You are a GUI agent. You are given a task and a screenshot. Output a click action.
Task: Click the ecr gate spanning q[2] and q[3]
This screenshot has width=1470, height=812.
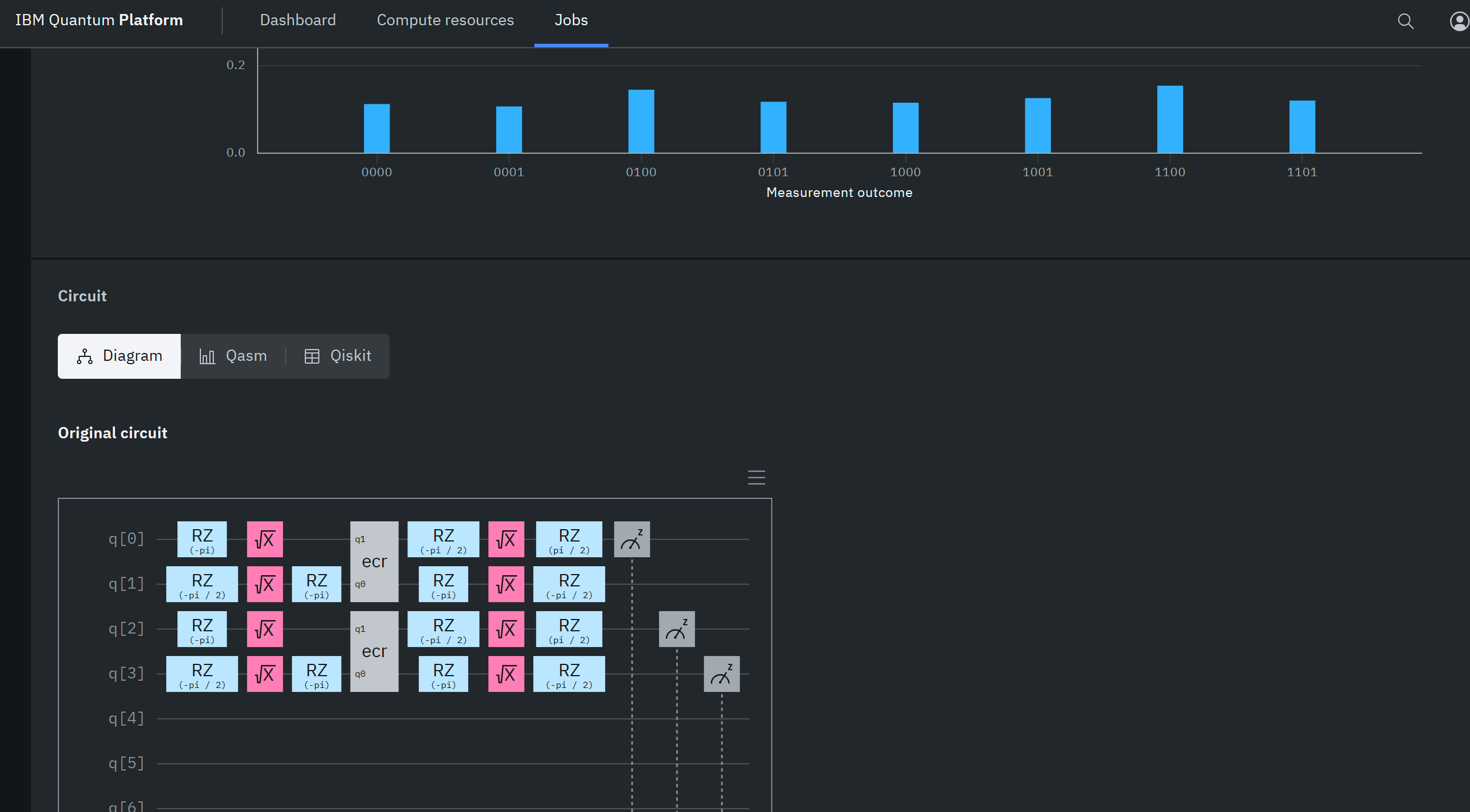[374, 651]
